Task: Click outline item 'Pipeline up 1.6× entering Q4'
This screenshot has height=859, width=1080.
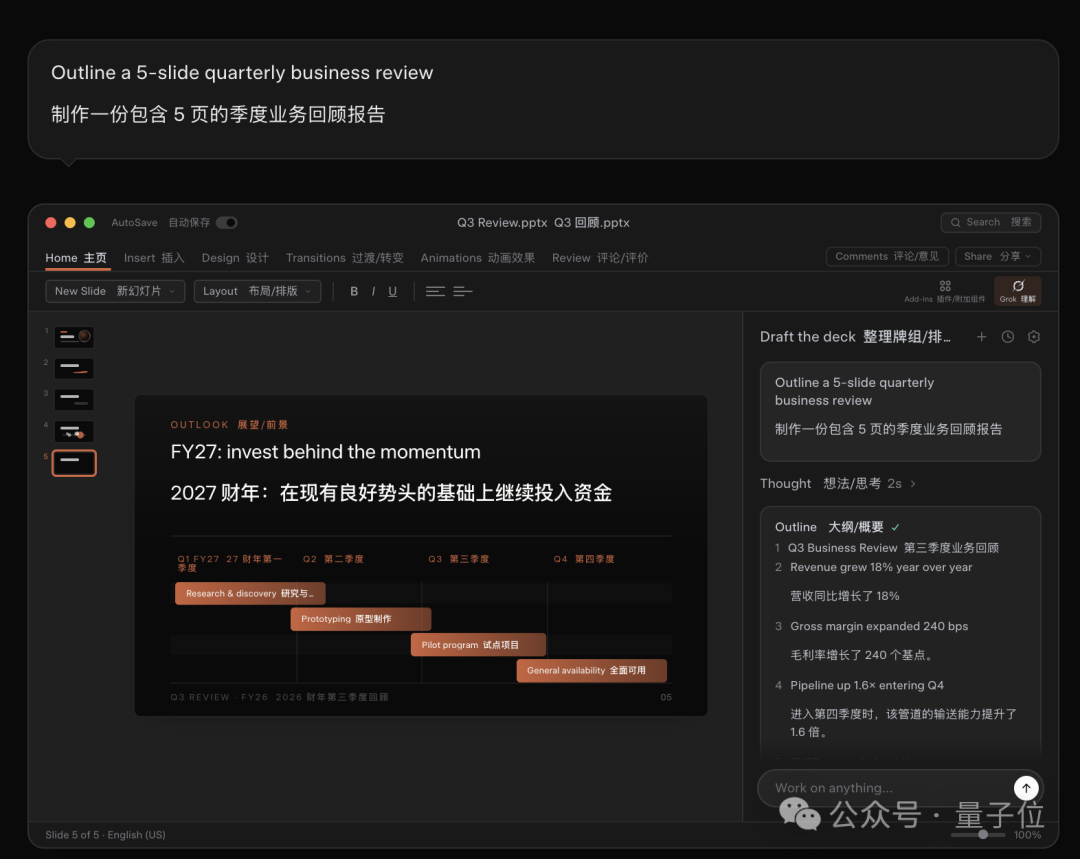Action: click(x=866, y=685)
